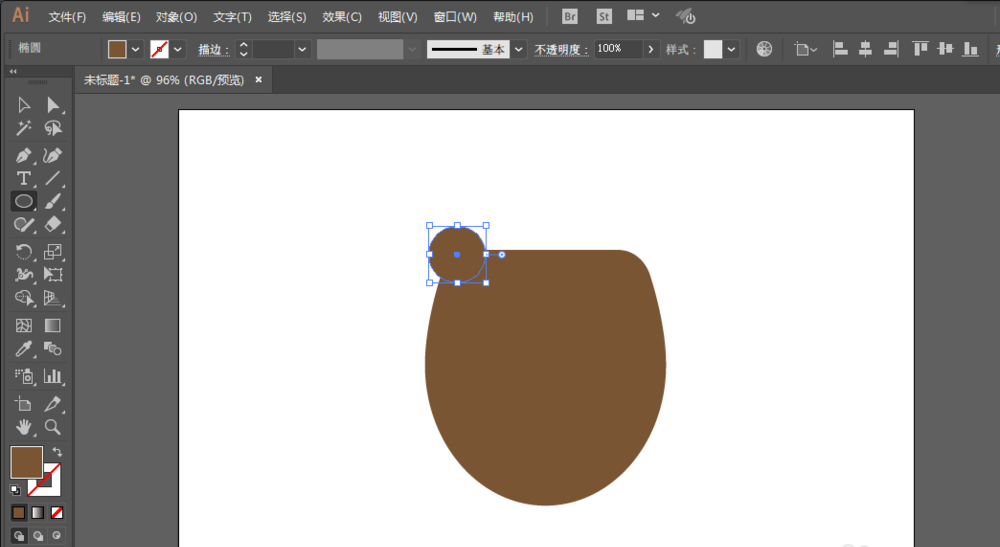Expand the stroke weight dropdown
This screenshot has width=1000, height=547.
coord(302,49)
